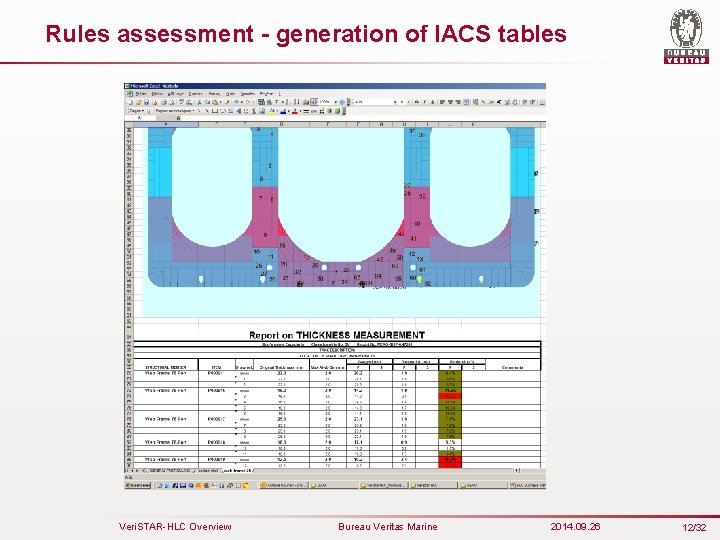Viewport: 720px width, 540px height.
Task: Click the Report on THICKNESS MEASUREMENT title
Action: [337, 335]
